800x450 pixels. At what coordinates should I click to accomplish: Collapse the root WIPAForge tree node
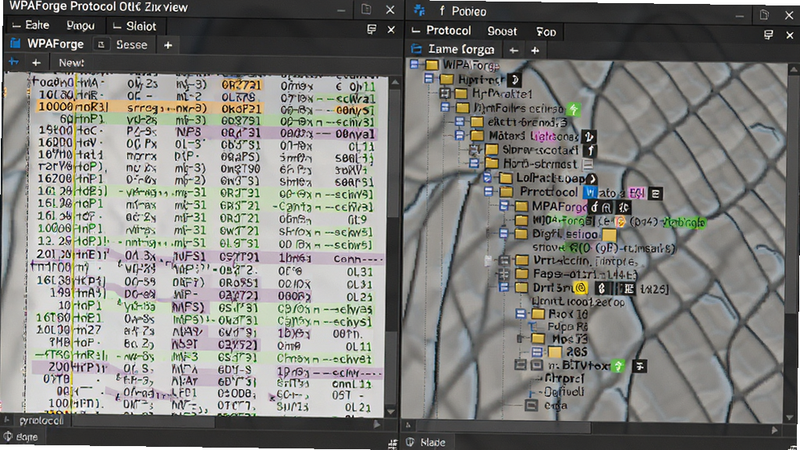(414, 64)
